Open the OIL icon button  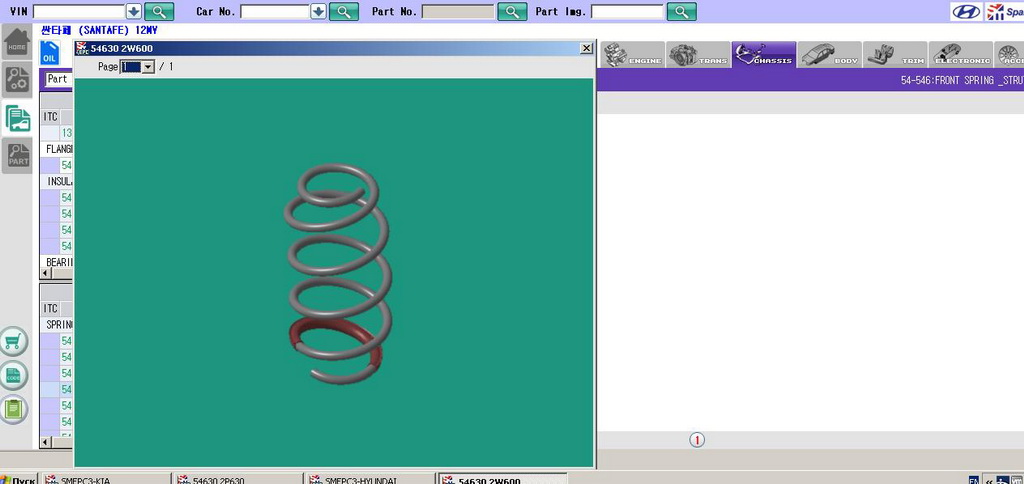(x=49, y=54)
